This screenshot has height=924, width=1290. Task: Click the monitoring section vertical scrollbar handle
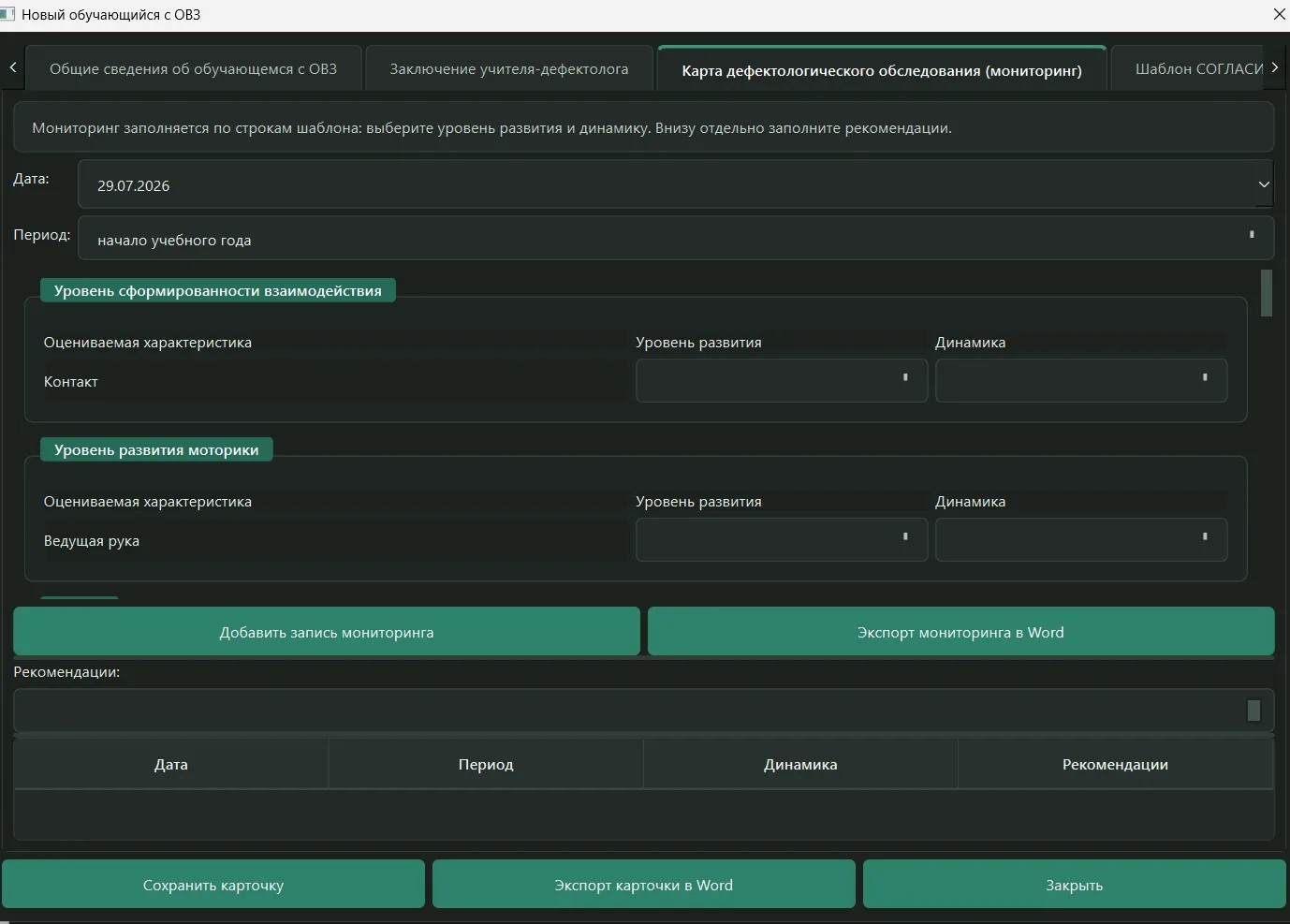click(x=1267, y=293)
